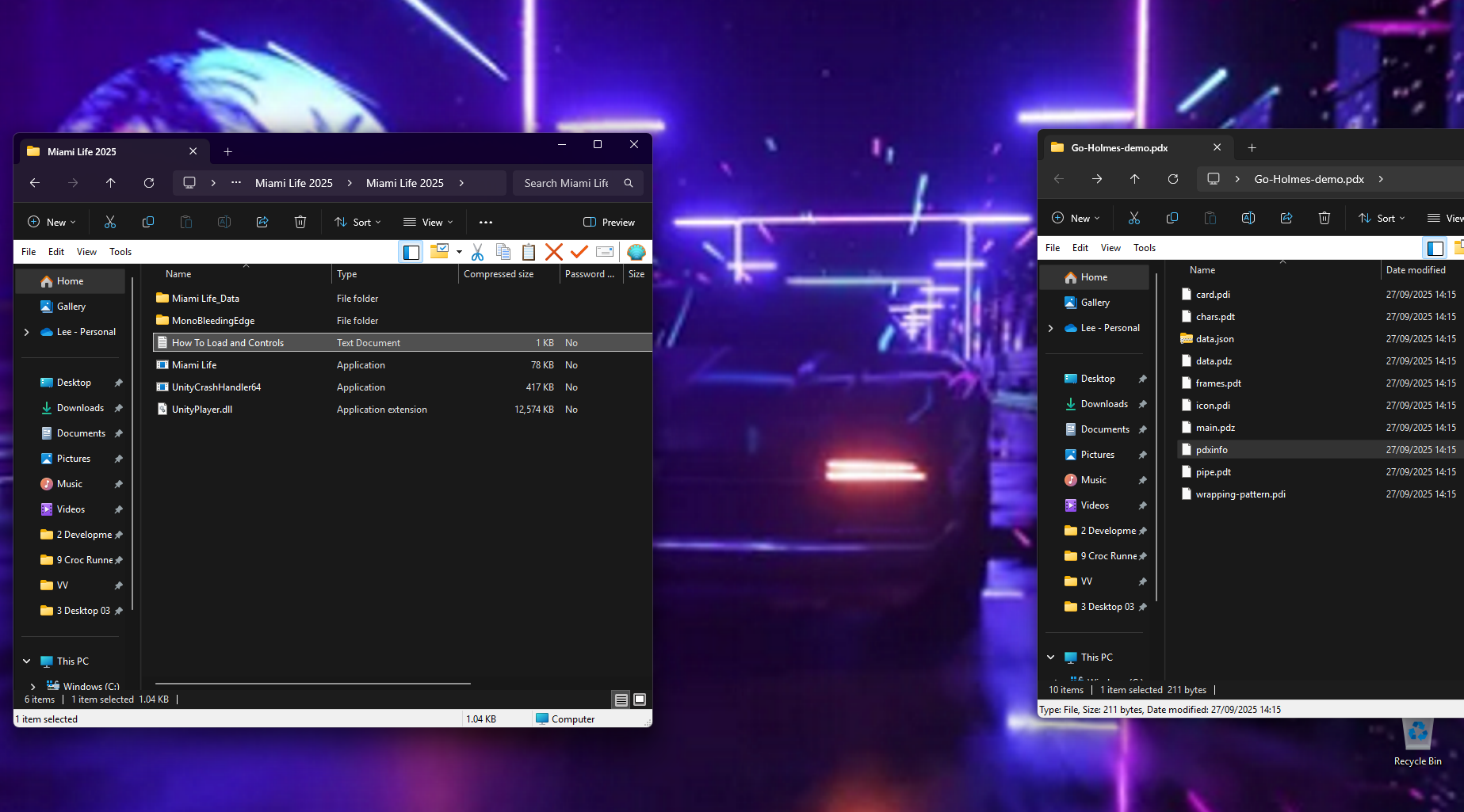Viewport: 1464px width, 812px height.
Task: Go back in Miami Life 2025 window
Action: [x=35, y=183]
